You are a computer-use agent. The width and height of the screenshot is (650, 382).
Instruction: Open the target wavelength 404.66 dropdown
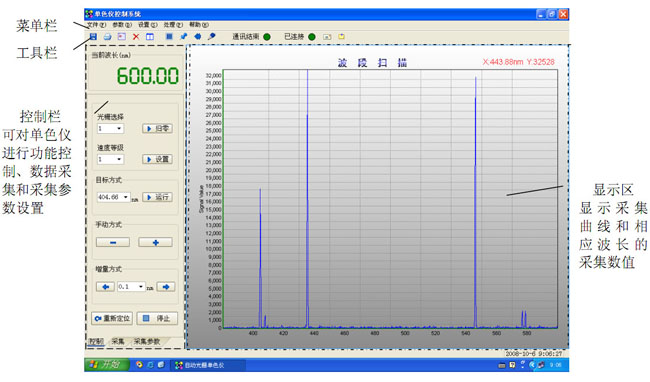coord(125,197)
